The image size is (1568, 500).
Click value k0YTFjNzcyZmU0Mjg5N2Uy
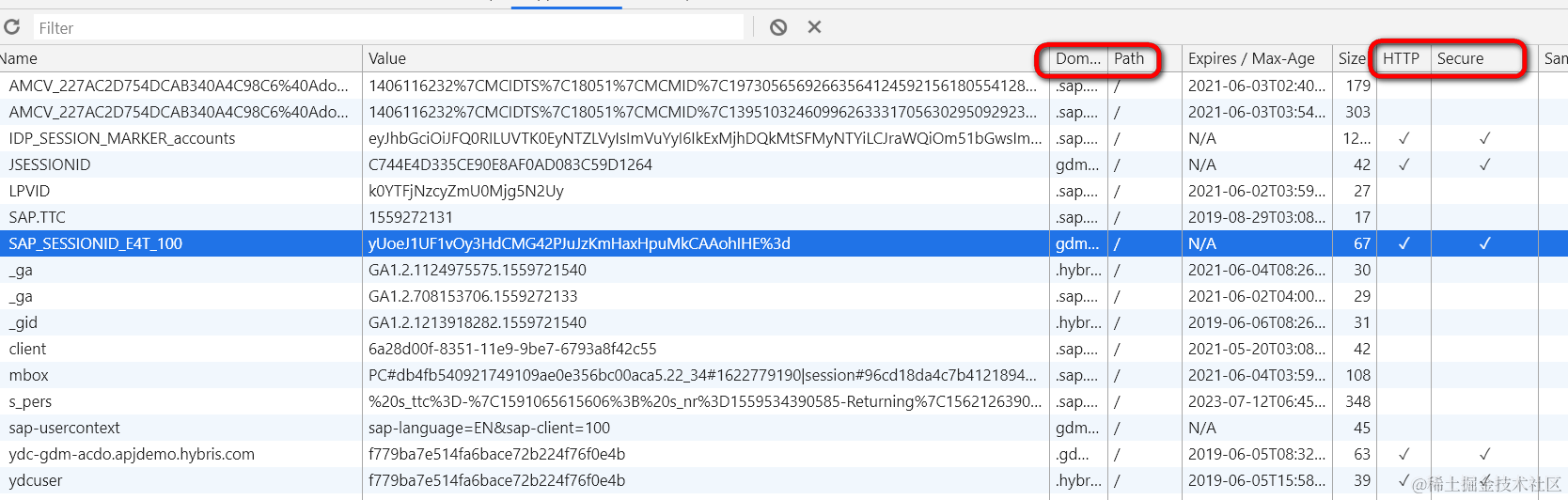466,191
